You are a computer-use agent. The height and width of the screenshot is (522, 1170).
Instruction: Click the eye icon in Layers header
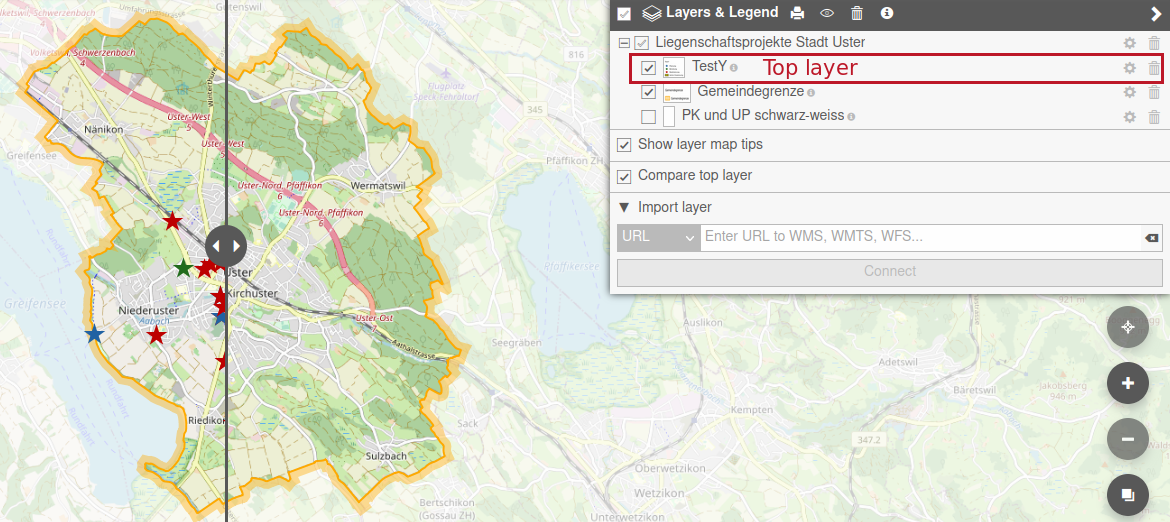tap(827, 13)
